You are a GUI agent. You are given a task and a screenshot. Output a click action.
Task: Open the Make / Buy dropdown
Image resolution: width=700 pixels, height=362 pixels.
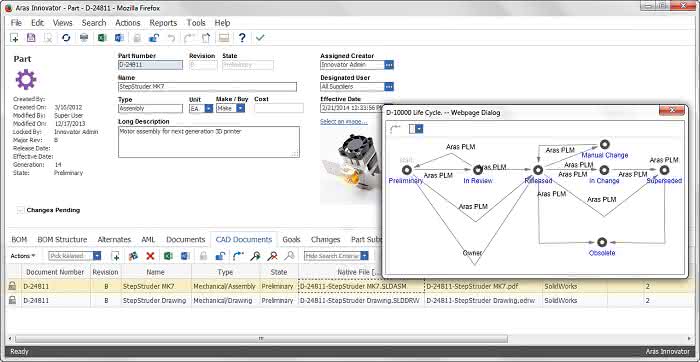tap(240, 108)
